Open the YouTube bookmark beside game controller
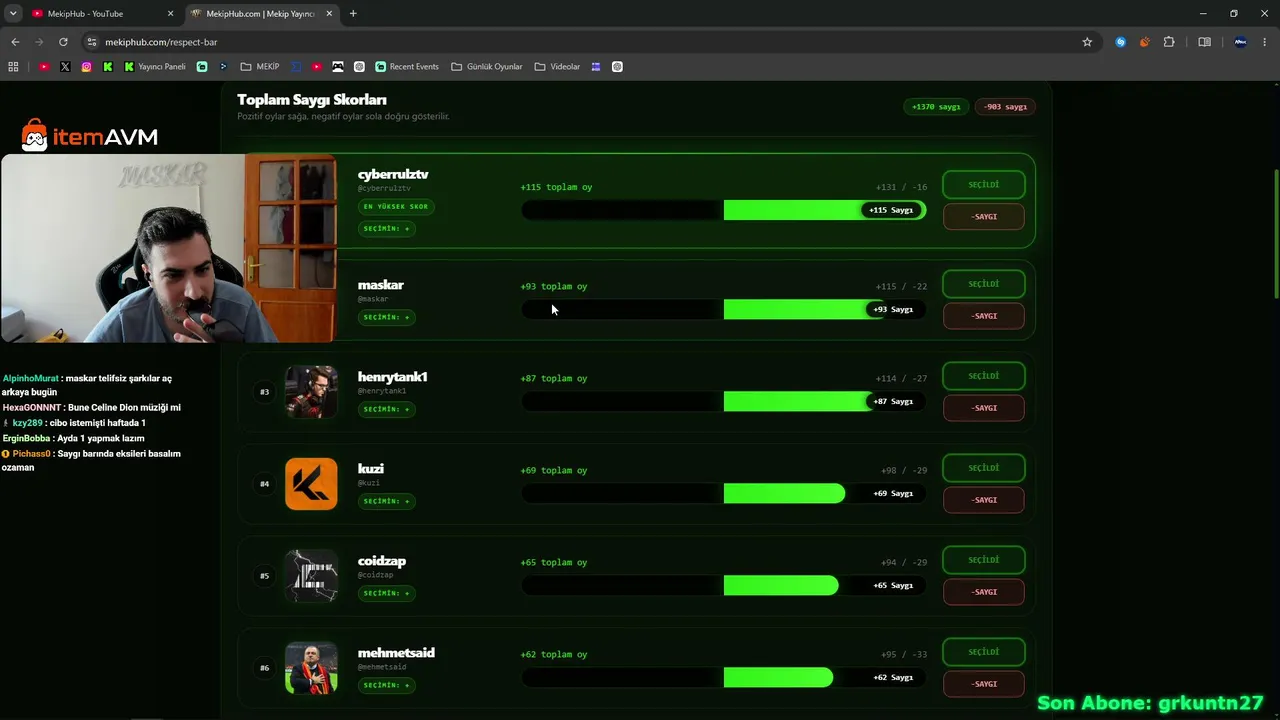This screenshot has width=1280, height=720. (317, 67)
